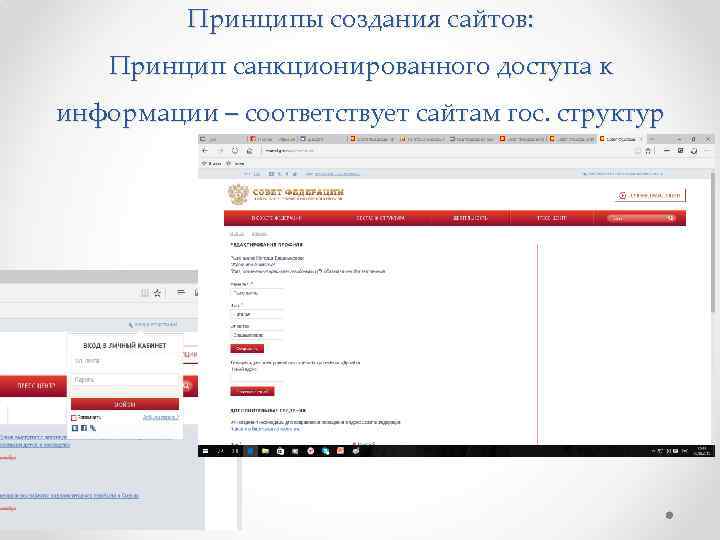Reload the page with refresh icon
Image resolution: width=720 pixels, height=540 pixels.
click(x=235, y=150)
